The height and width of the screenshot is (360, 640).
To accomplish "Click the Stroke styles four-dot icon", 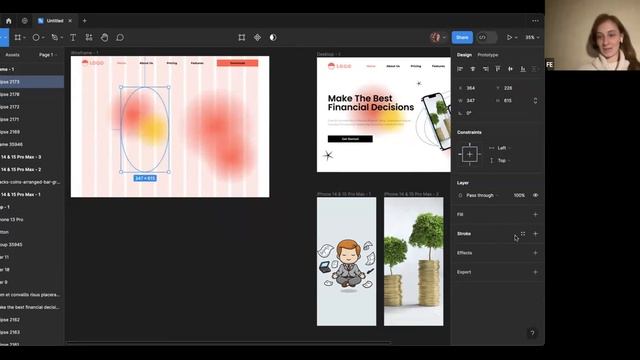I will point(523,234).
